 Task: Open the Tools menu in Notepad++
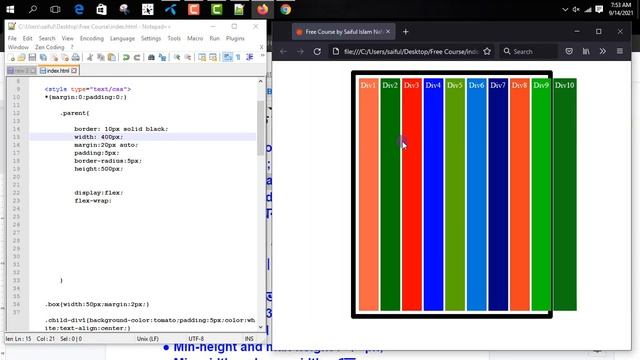[x=174, y=38]
